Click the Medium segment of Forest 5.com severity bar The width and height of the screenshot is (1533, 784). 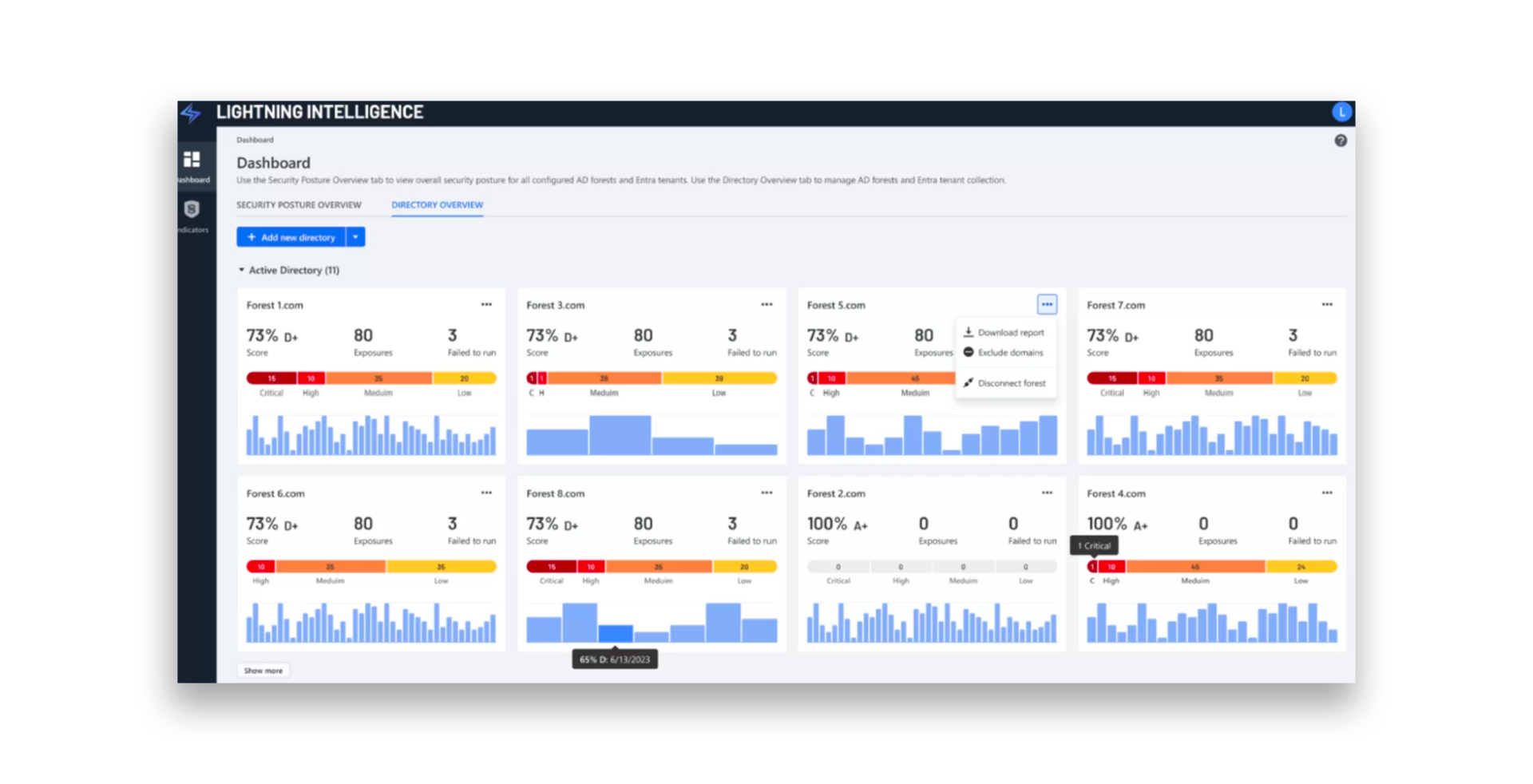[x=915, y=378]
